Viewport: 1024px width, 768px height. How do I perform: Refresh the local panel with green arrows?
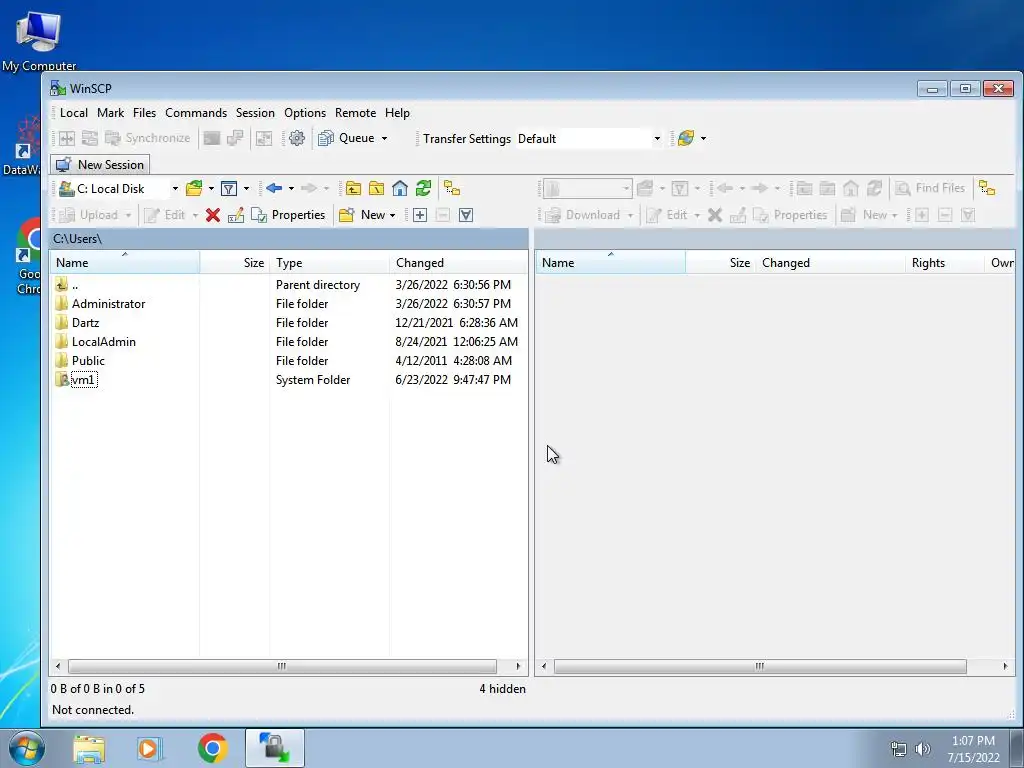(423, 189)
